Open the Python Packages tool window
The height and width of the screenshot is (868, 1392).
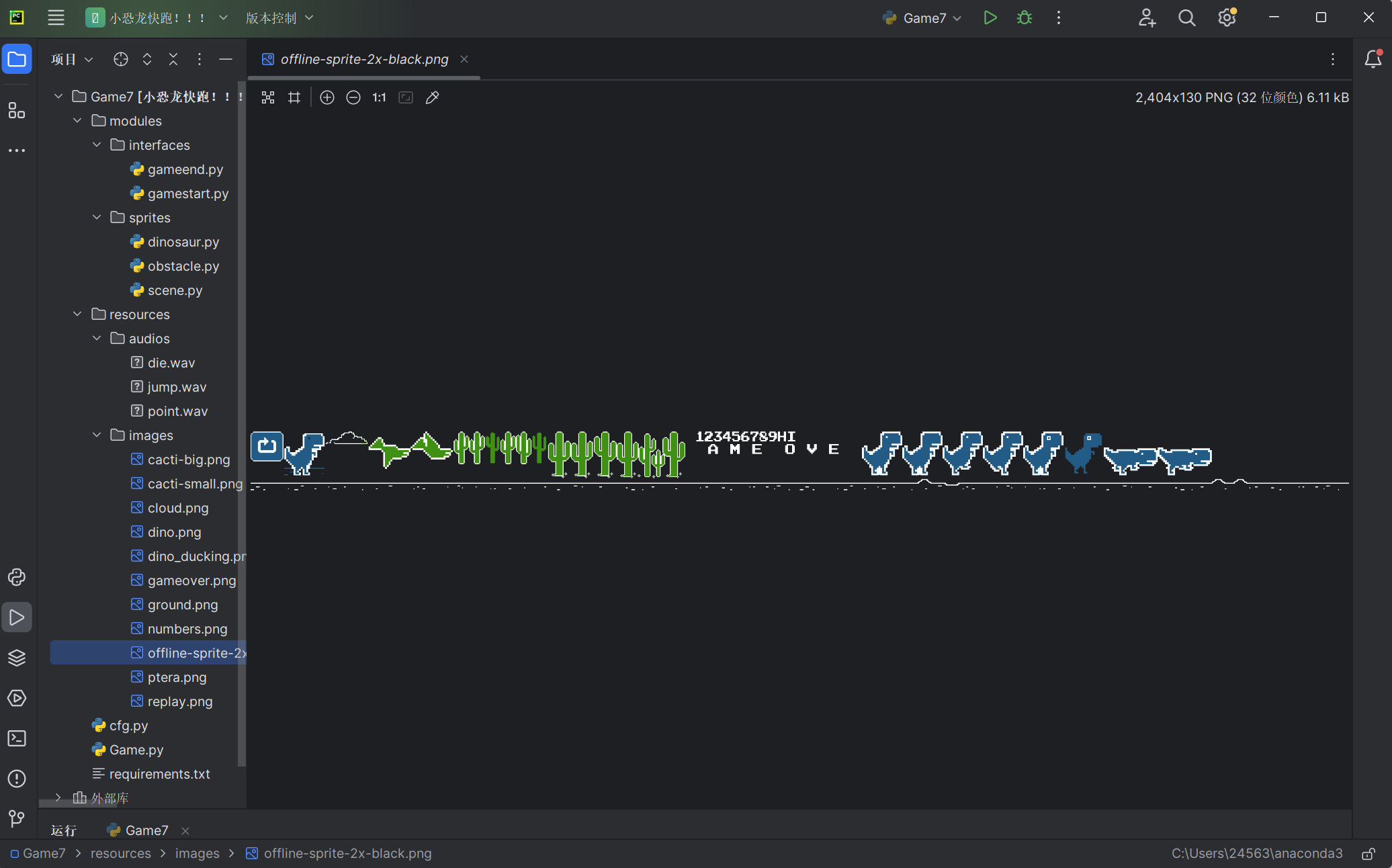pos(17,658)
